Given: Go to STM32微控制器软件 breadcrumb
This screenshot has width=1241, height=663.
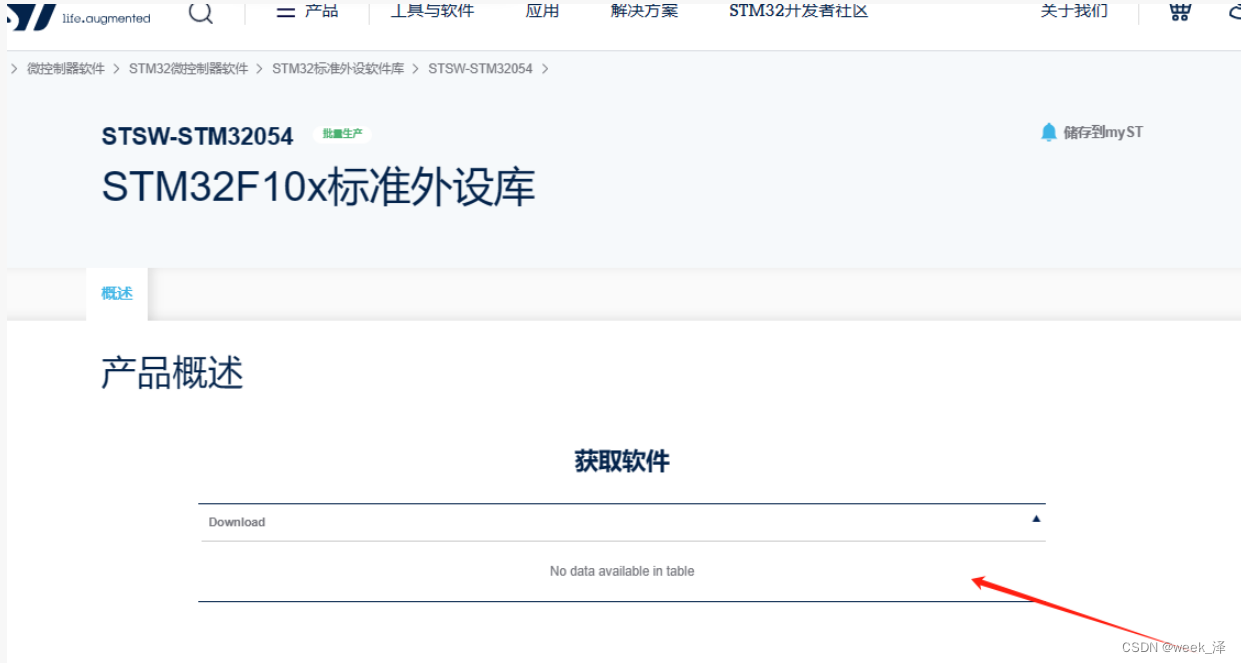Looking at the screenshot, I should coord(188,69).
